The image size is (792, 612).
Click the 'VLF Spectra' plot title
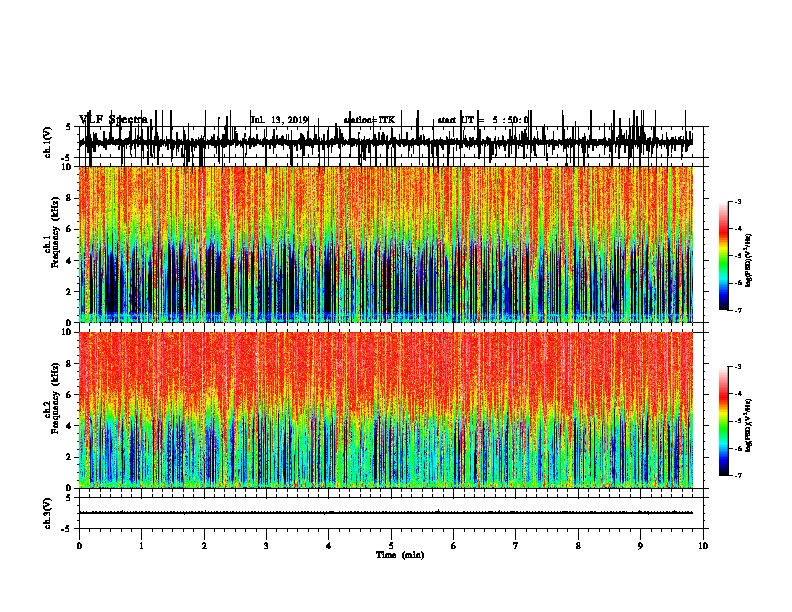(x=114, y=120)
